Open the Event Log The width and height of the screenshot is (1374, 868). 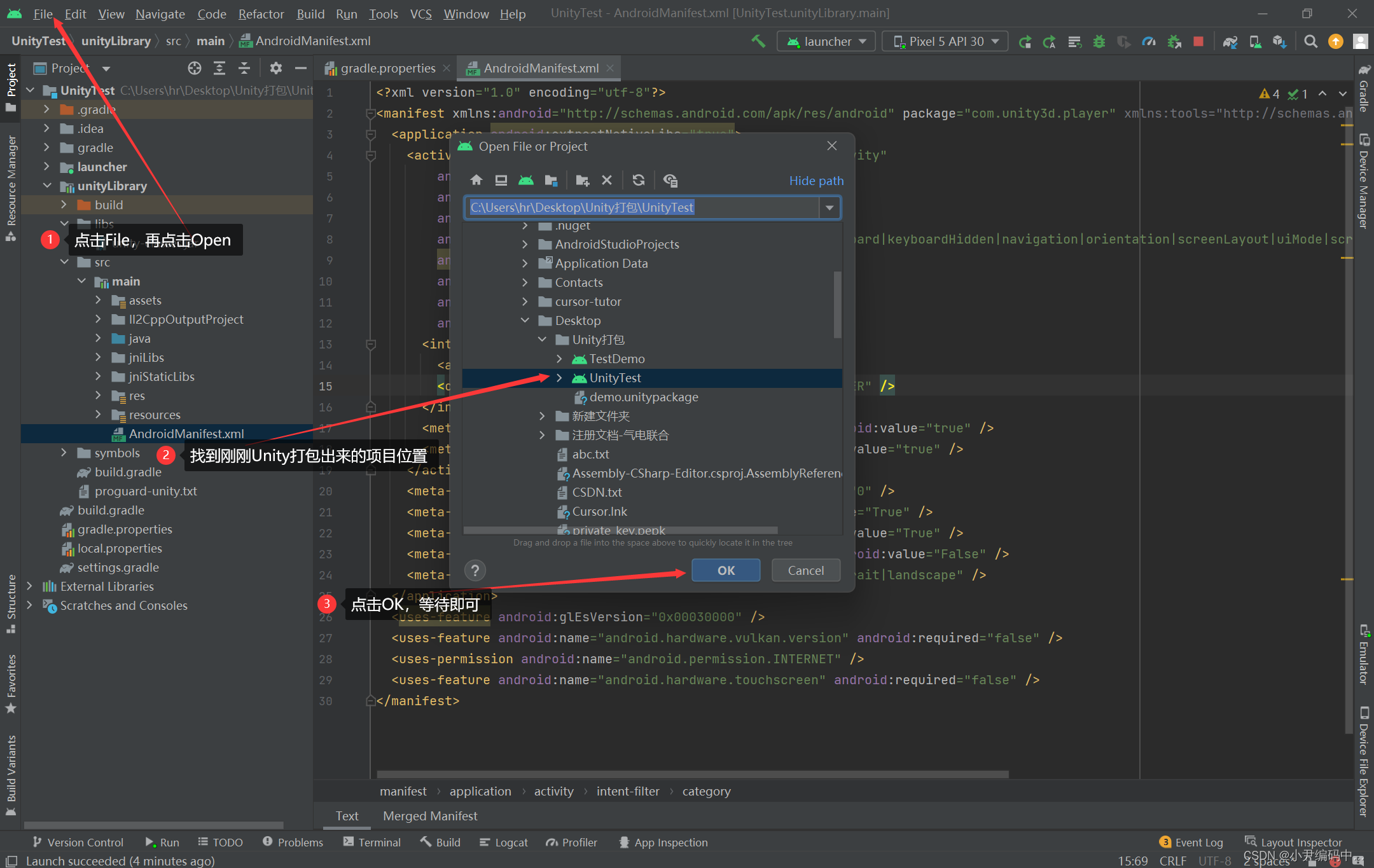[1191, 842]
